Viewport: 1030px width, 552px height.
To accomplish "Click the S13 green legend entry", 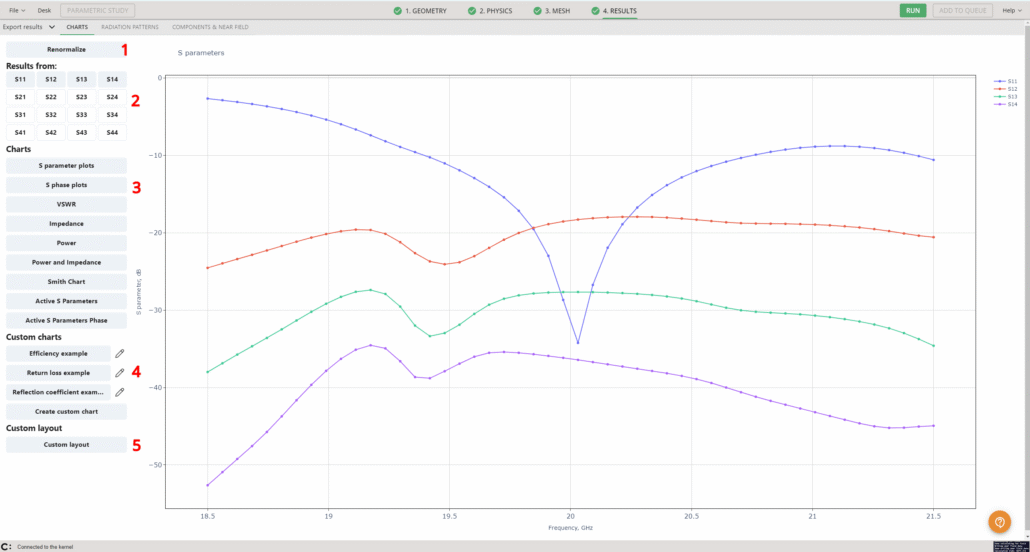I will (x=1006, y=96).
